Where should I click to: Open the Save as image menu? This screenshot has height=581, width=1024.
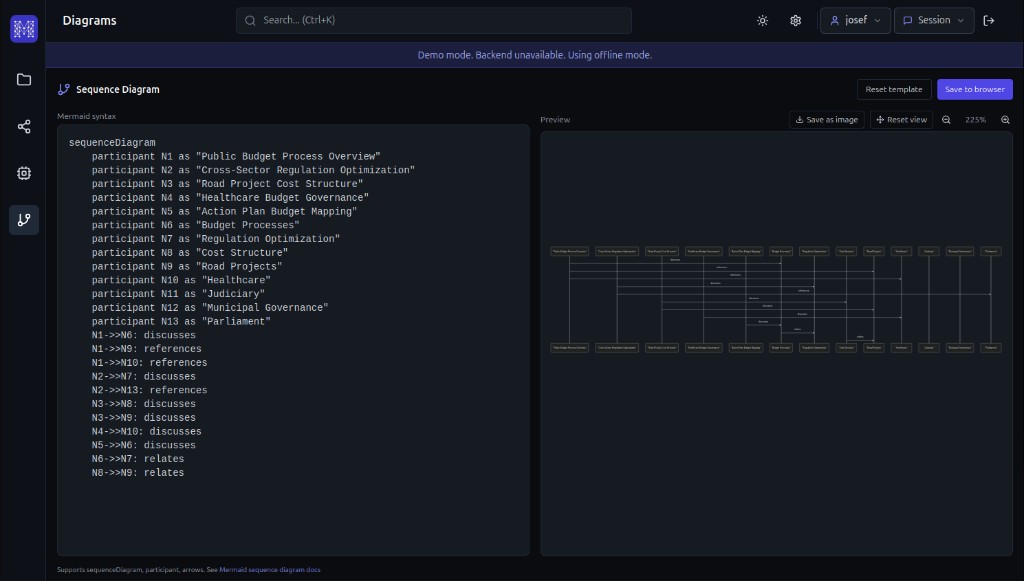(826, 119)
